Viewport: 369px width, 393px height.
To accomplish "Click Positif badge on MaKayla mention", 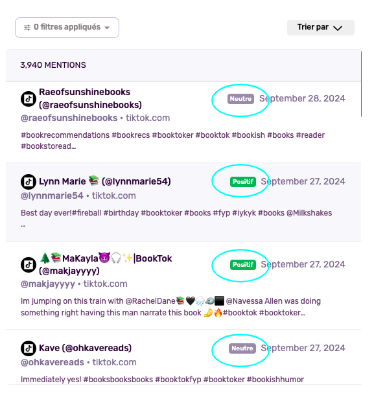I will coord(243,265).
